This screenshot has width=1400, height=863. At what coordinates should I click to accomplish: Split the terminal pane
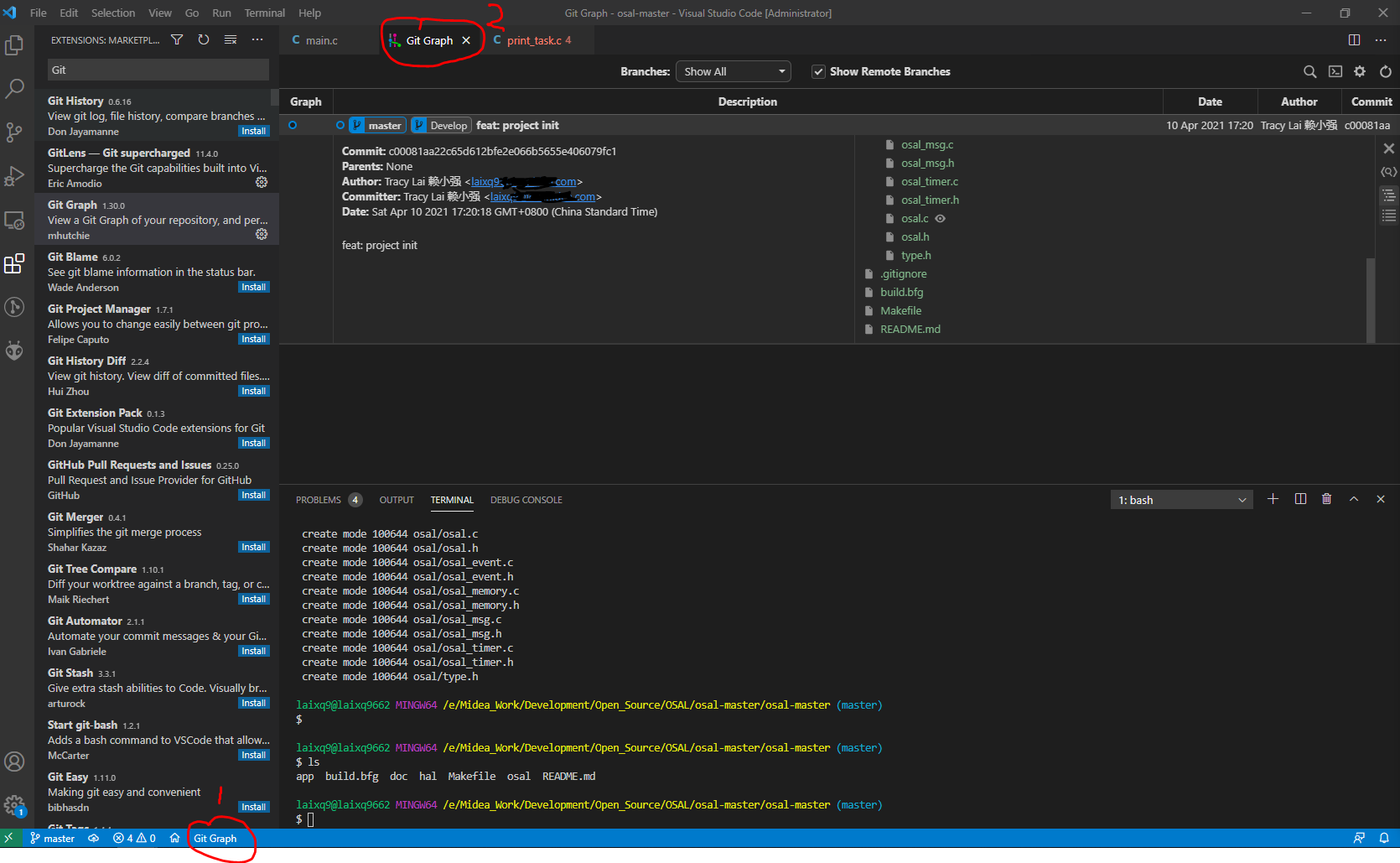pos(1300,499)
